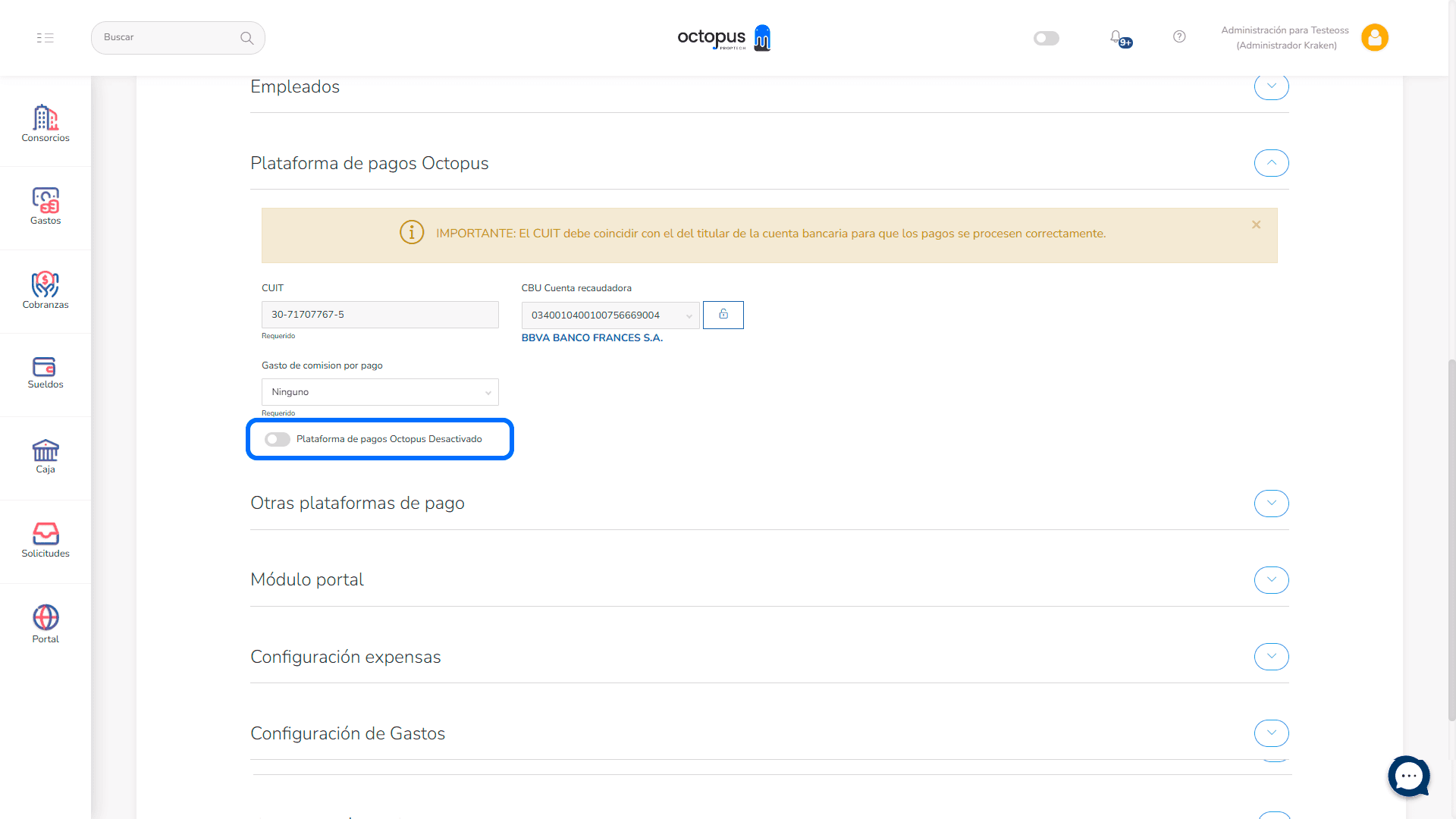The width and height of the screenshot is (1456, 819).
Task: Open the Portal globe icon
Action: point(45,623)
